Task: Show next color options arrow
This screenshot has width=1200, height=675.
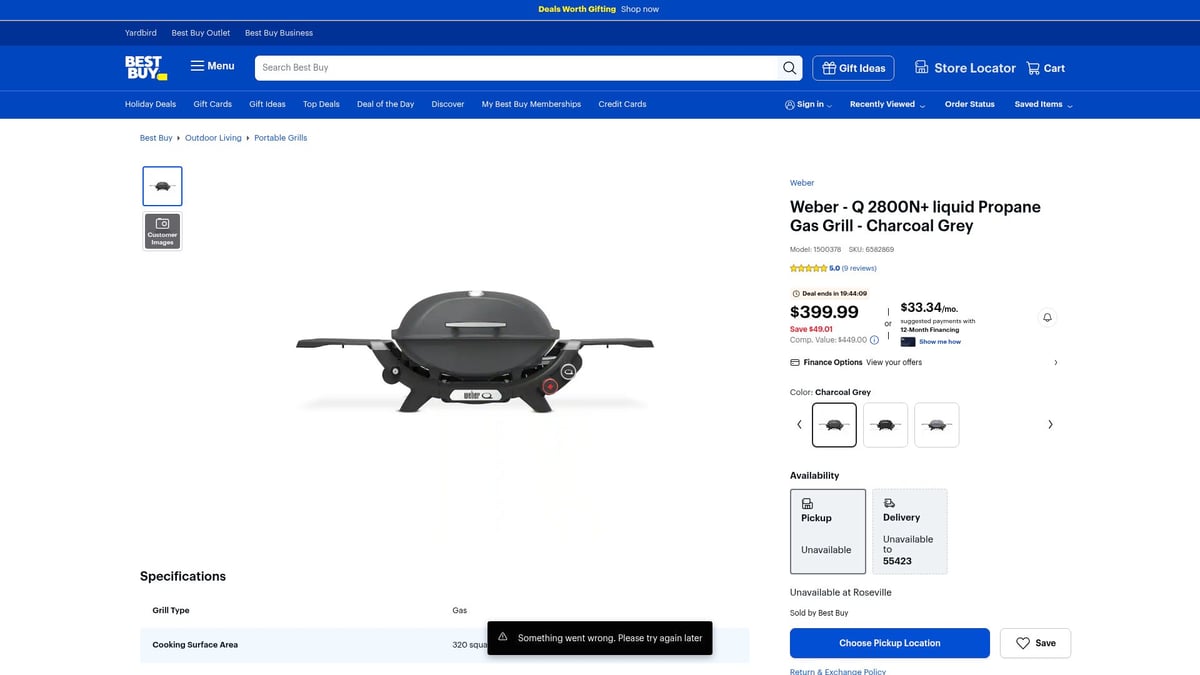Action: tap(1050, 425)
